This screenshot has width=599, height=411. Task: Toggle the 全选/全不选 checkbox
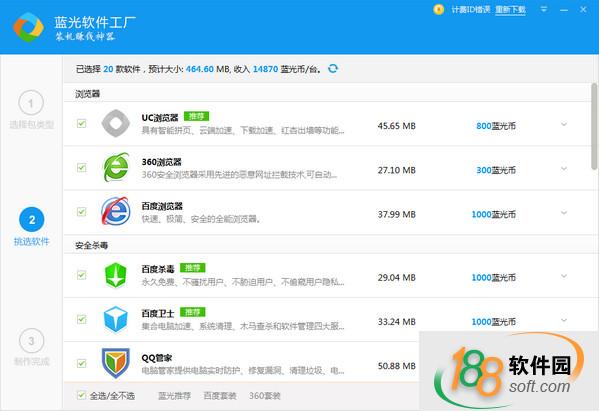click(x=81, y=395)
